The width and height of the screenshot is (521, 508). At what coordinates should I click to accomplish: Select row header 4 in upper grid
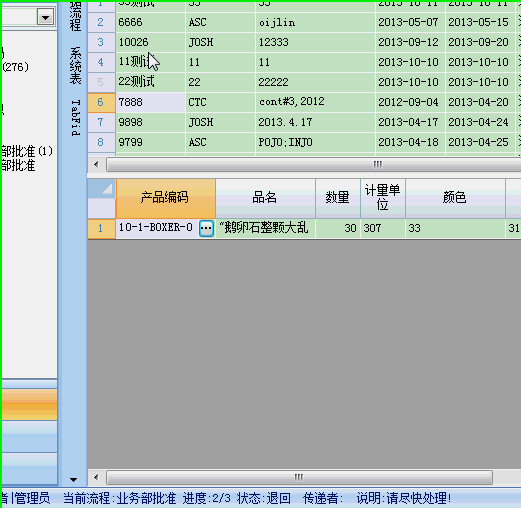(x=101, y=63)
